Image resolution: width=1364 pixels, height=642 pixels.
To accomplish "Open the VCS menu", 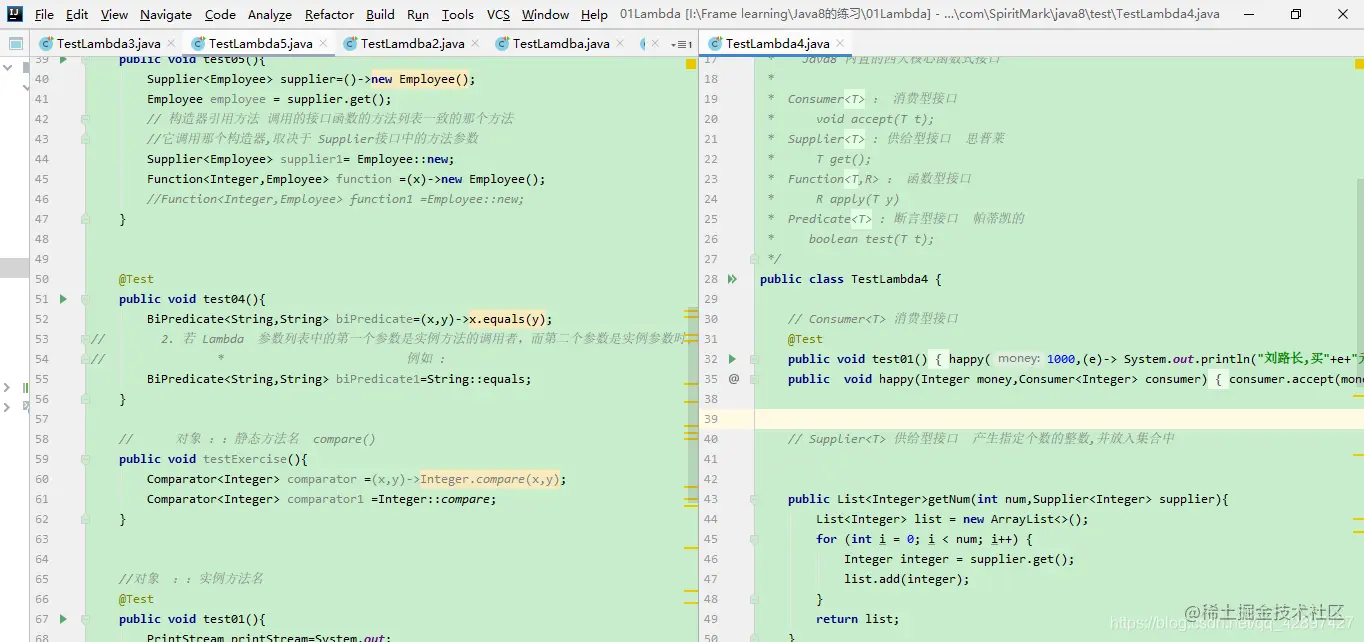I will coord(498,14).
